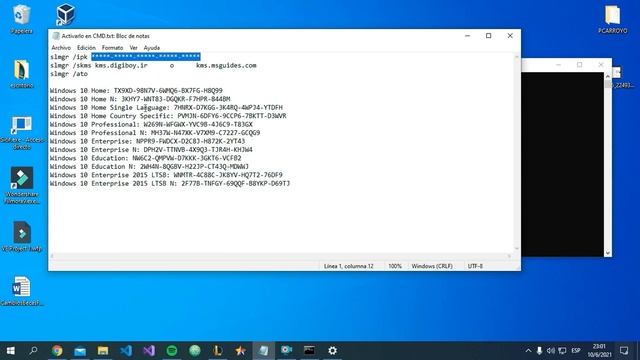Screen dimensions: 640x360
Task: Click the Windows 10 Education N line
Action: point(149,167)
